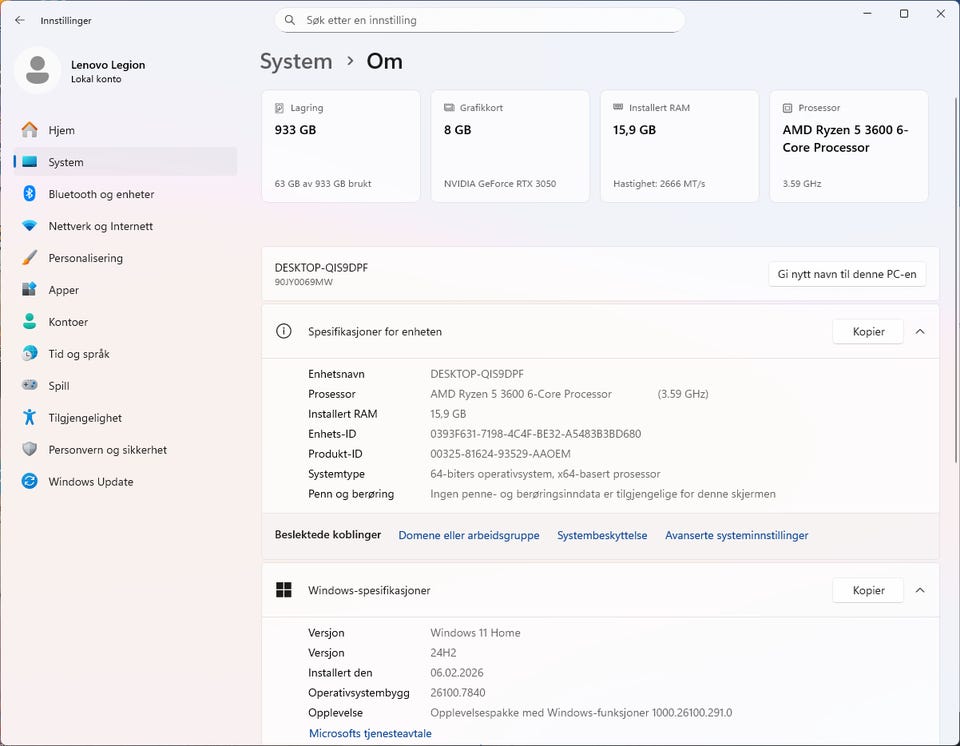Click the Søk etter en innstilling field
The image size is (960, 746).
click(480, 20)
